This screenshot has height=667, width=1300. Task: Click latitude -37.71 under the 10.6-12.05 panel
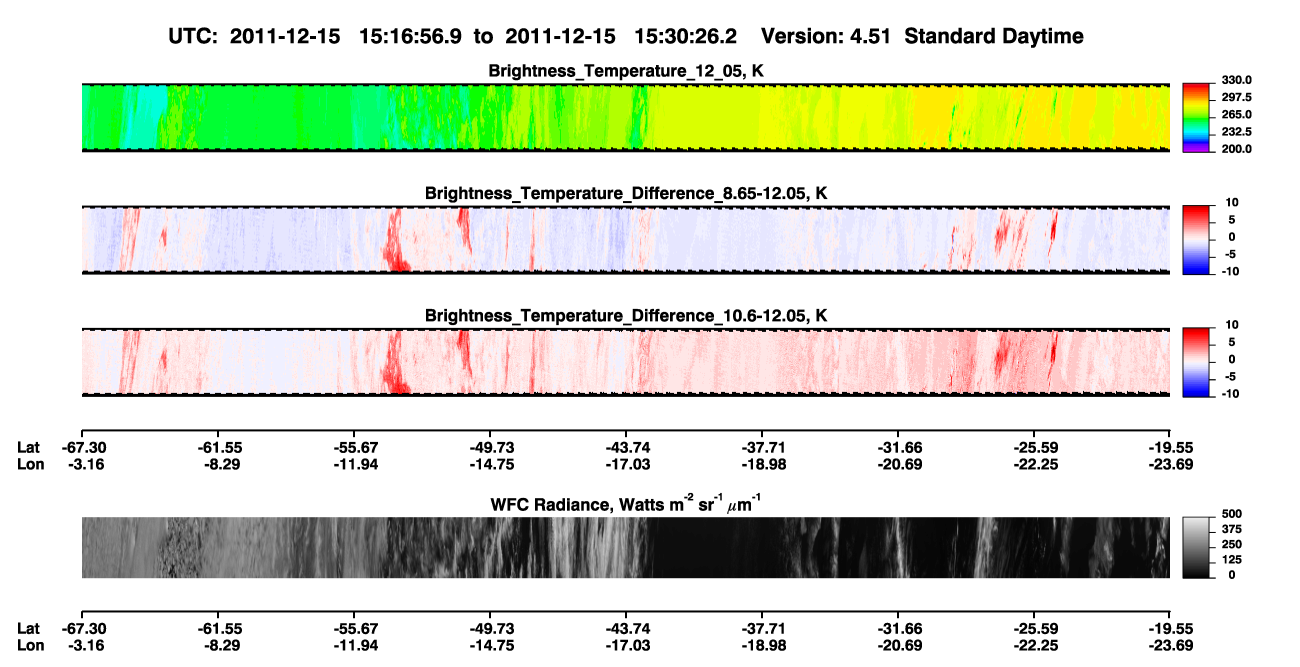(x=762, y=447)
